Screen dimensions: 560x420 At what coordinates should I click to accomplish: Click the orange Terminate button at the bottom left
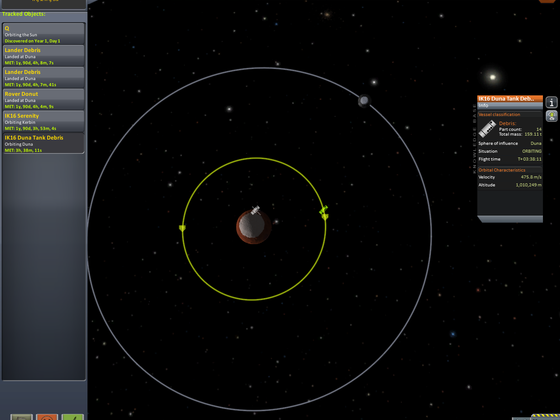pos(47,417)
